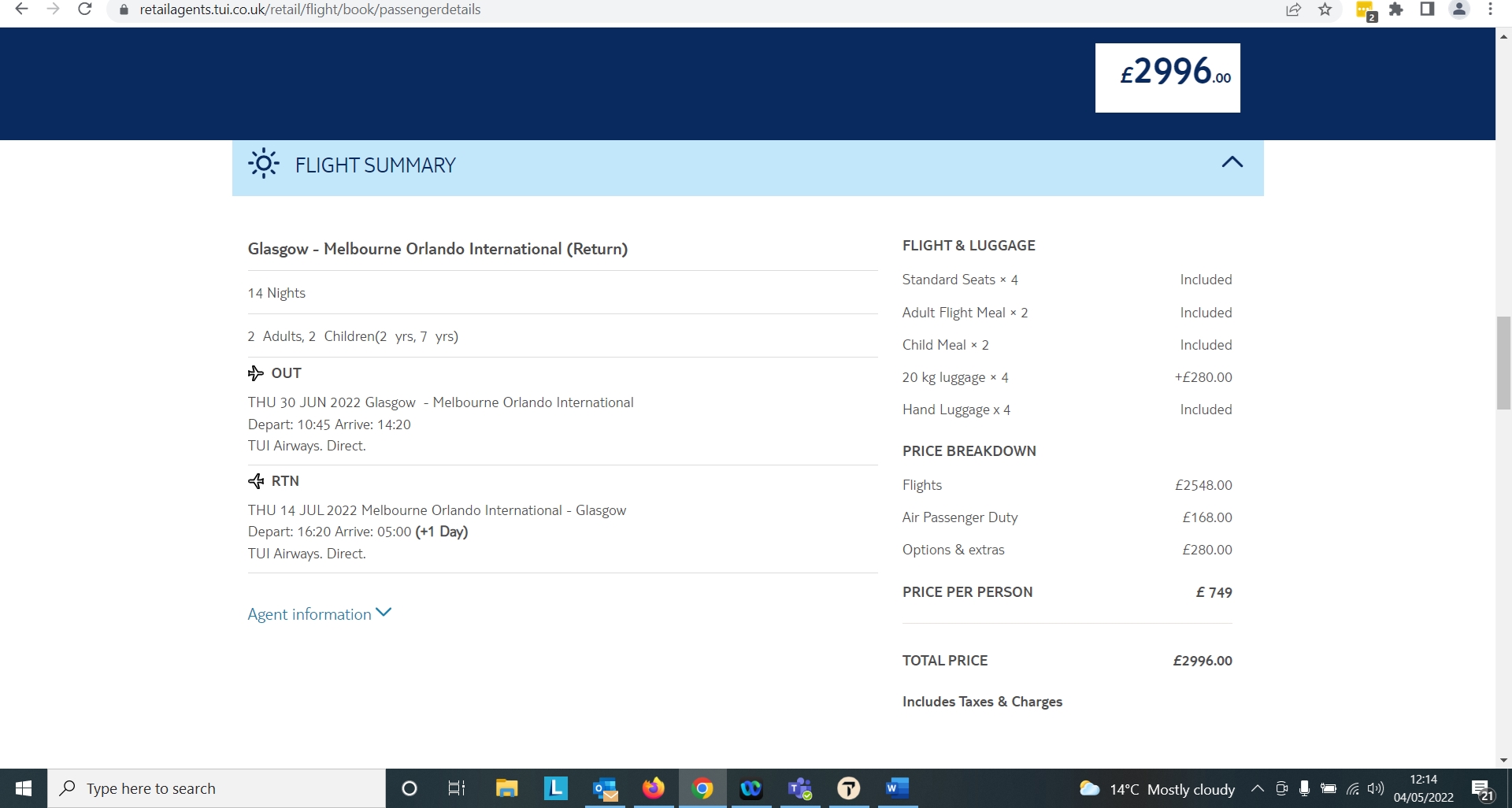This screenshot has height=808, width=1512.
Task: Click the scrollbar up arrow
Action: (1503, 35)
